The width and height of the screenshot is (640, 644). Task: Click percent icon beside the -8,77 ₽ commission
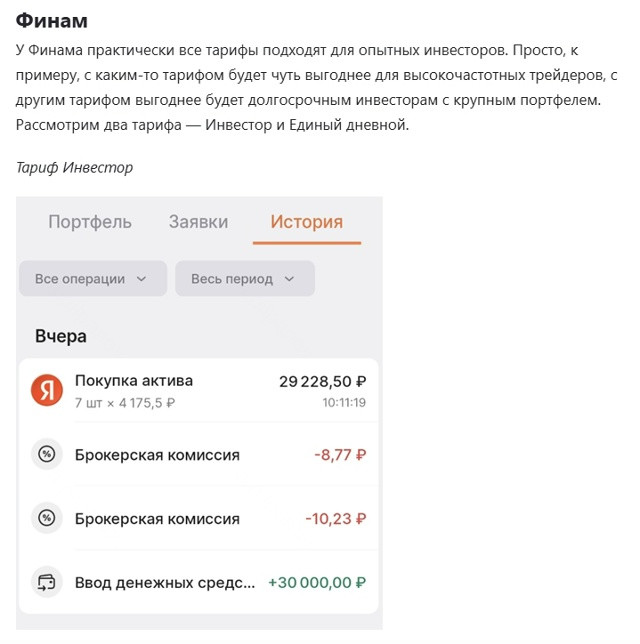47,454
